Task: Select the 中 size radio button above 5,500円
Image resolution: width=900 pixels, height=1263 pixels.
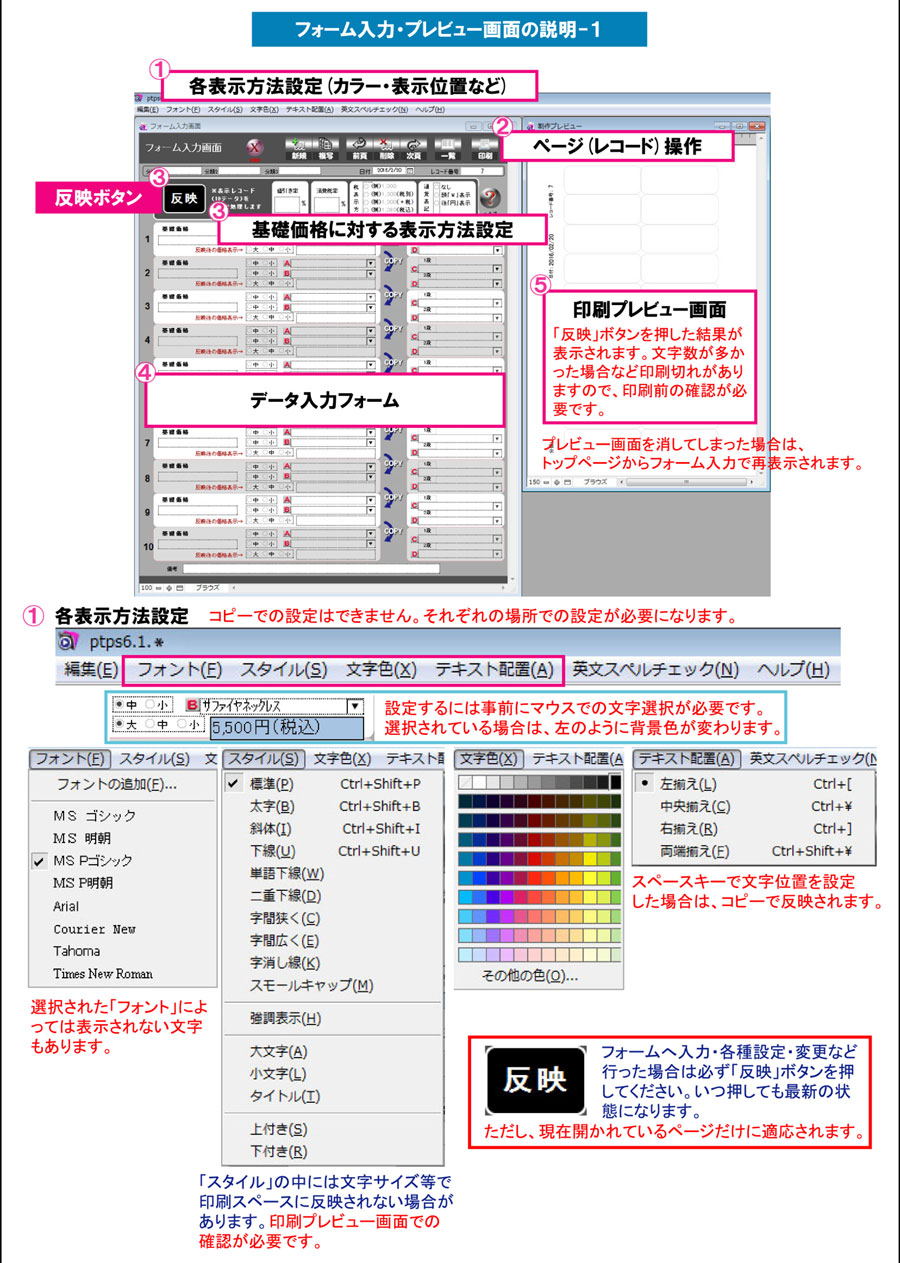Action: coord(120,703)
